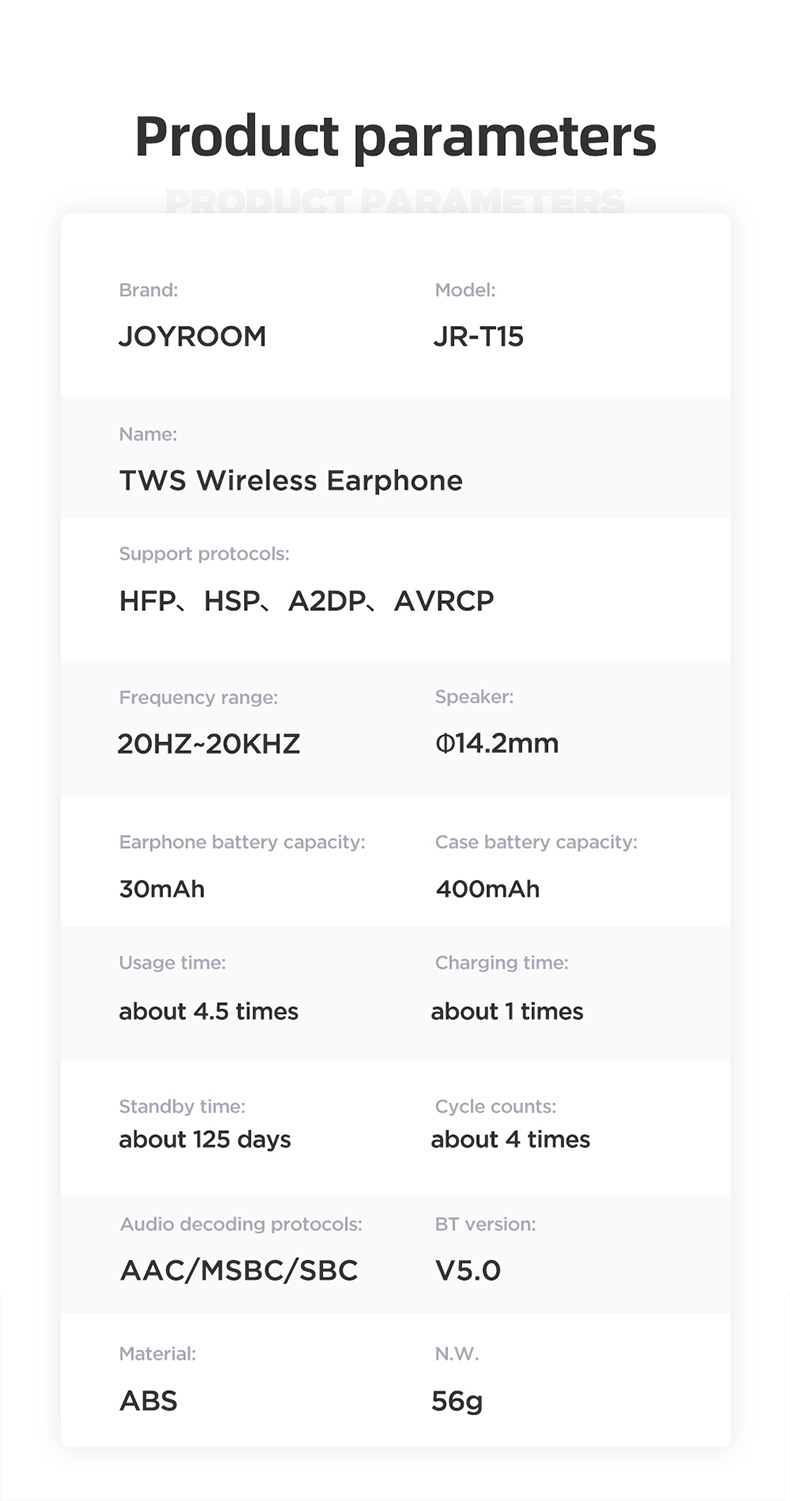
Task: Click the 56g net weight value
Action: [457, 1402]
